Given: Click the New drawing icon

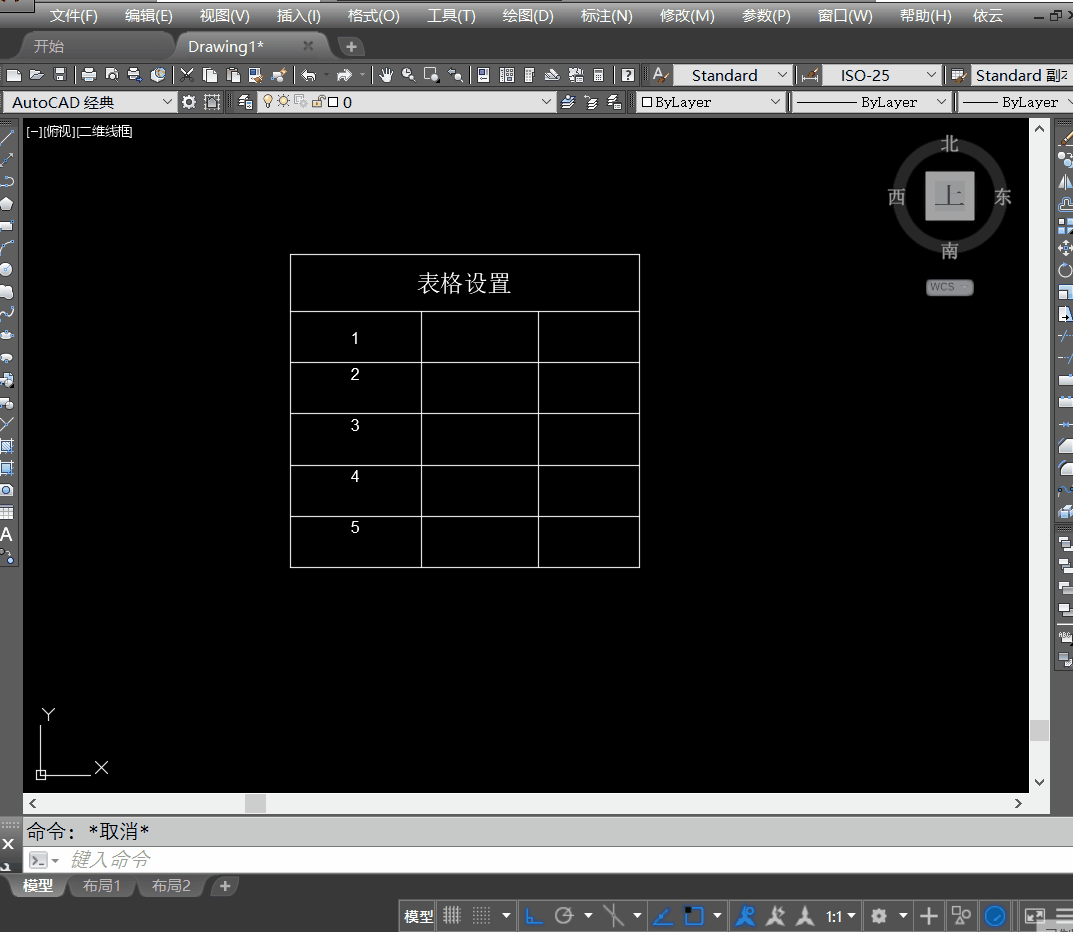Looking at the screenshot, I should (14, 75).
